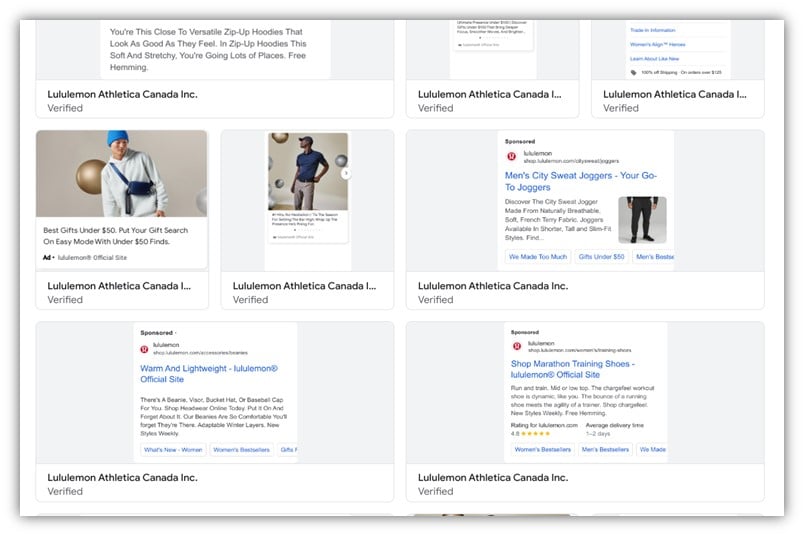Click advertiser name under the blue beanie ad
Image resolution: width=804 pixels, height=536 pixels.
tap(119, 286)
